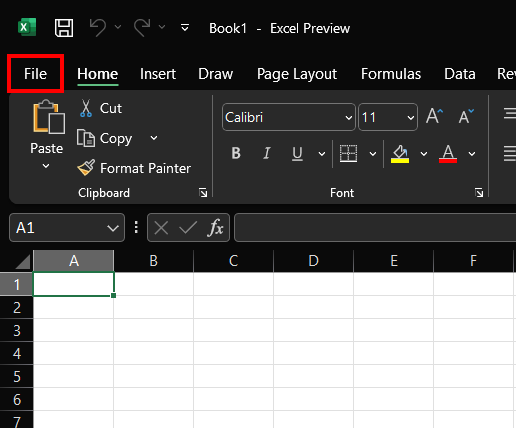Open the font color palette arrow

(472, 154)
